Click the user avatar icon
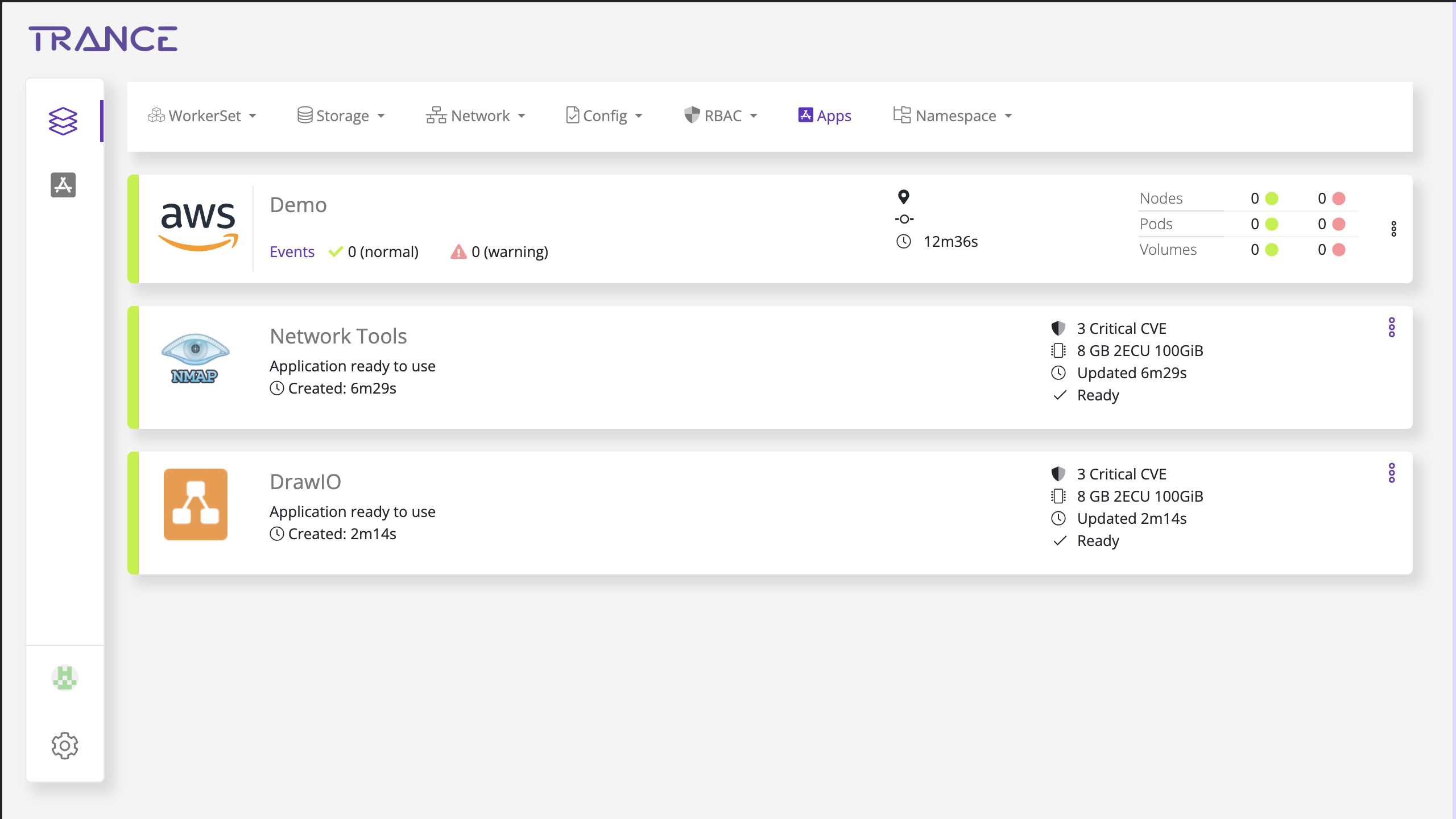The width and height of the screenshot is (1456, 819). [64, 678]
